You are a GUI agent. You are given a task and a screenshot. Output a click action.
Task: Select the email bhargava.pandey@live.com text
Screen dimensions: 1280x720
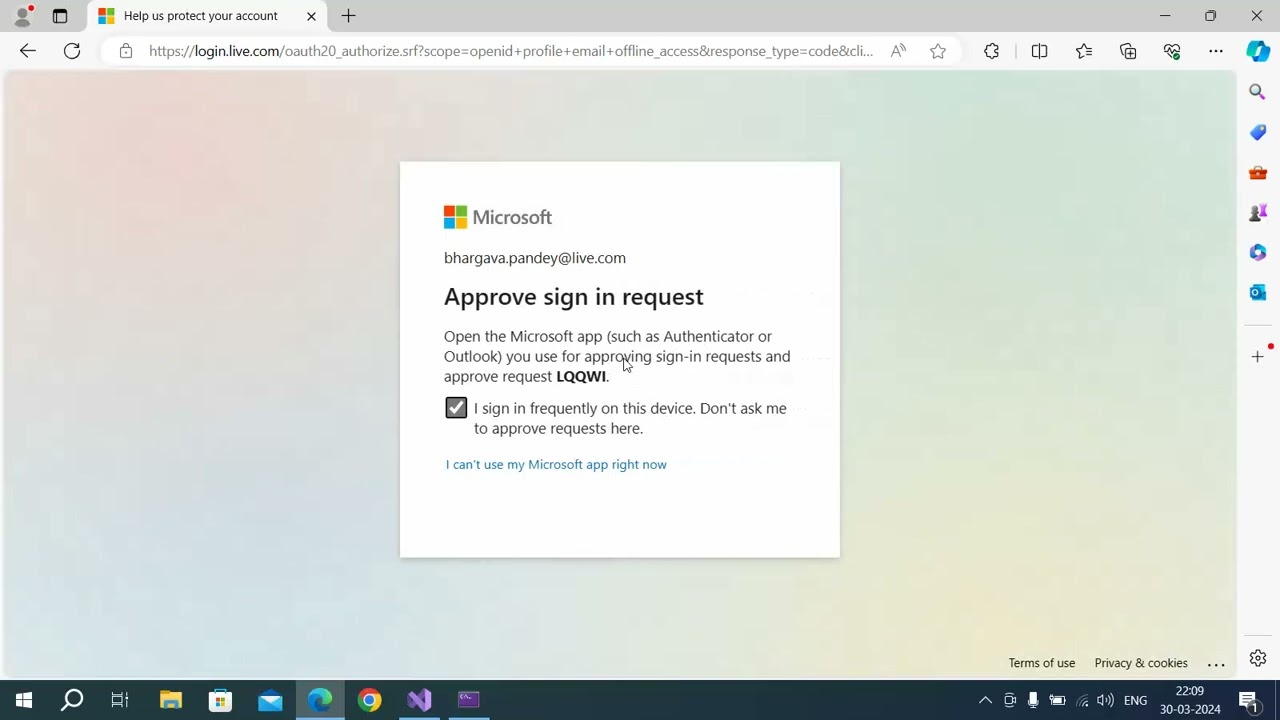point(535,258)
